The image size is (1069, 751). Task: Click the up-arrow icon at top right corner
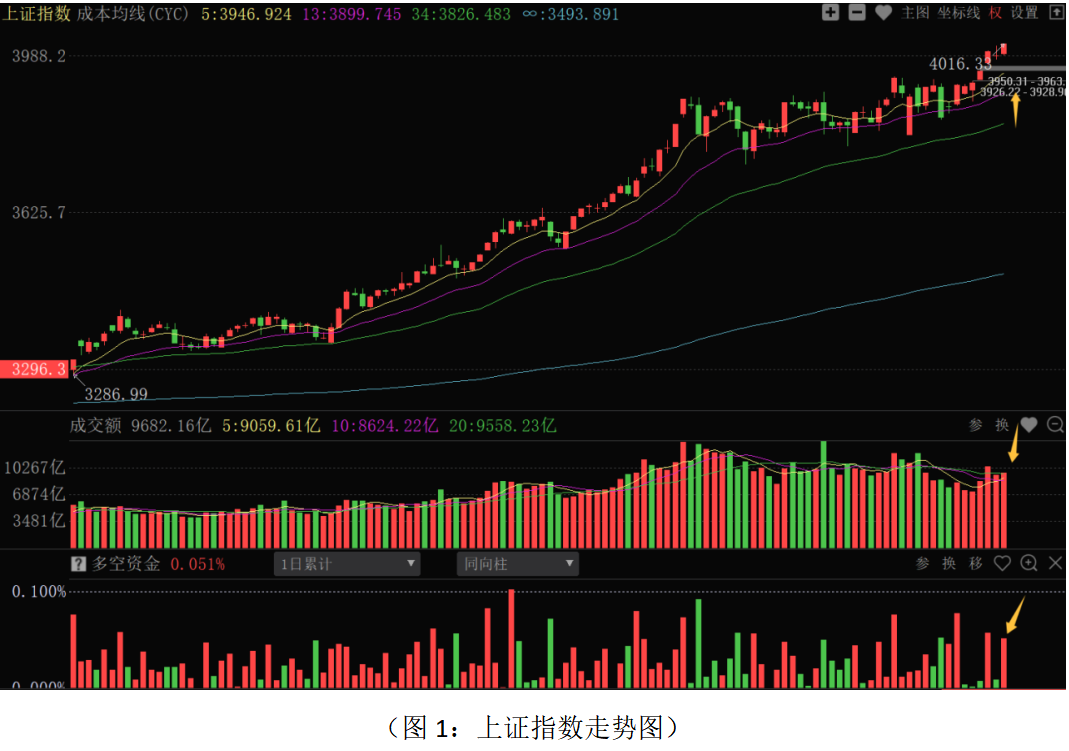point(1056,13)
